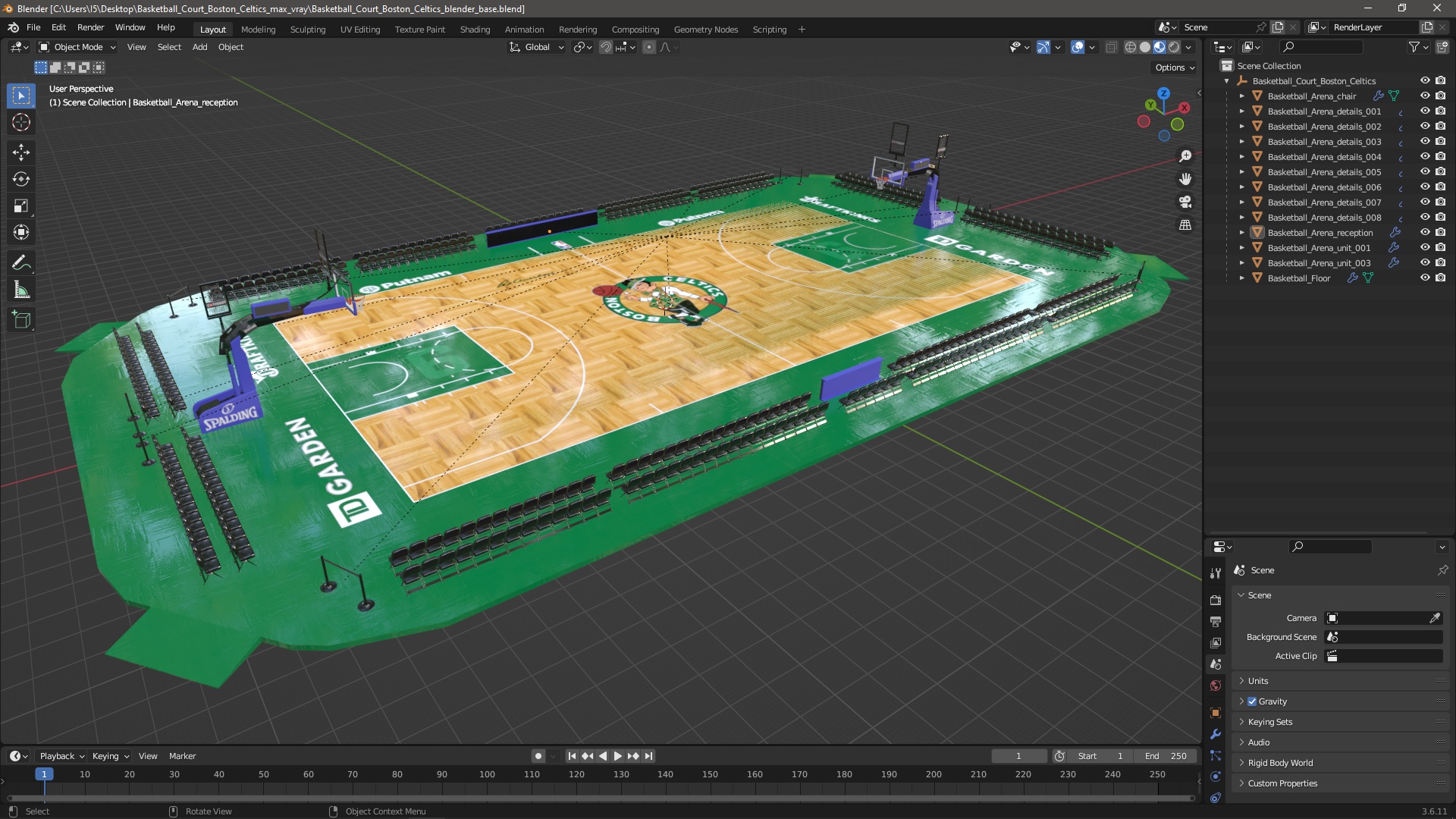Open the timeline Keying popover
This screenshot has width=1456, height=819.
tap(110, 756)
